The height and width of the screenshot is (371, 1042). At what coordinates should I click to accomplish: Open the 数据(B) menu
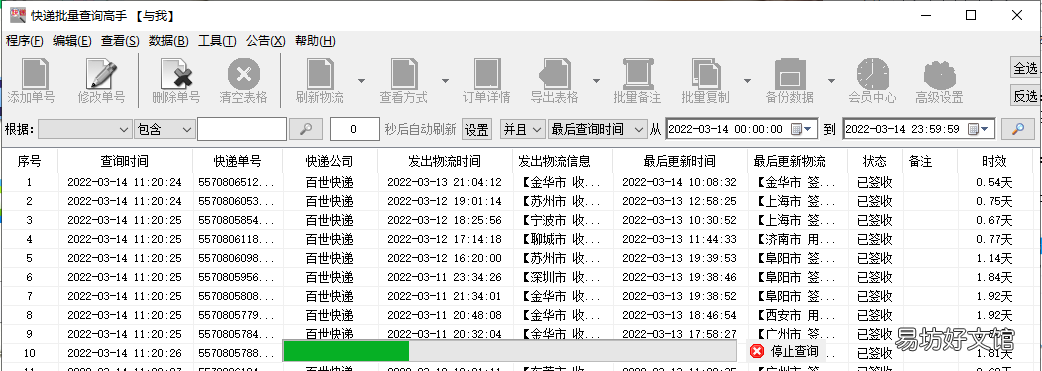pyautogui.click(x=169, y=41)
